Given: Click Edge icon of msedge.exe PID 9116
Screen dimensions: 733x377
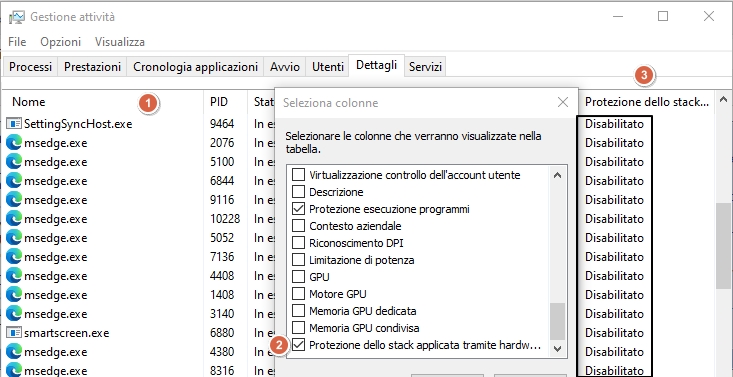Looking at the screenshot, I should pos(14,200).
